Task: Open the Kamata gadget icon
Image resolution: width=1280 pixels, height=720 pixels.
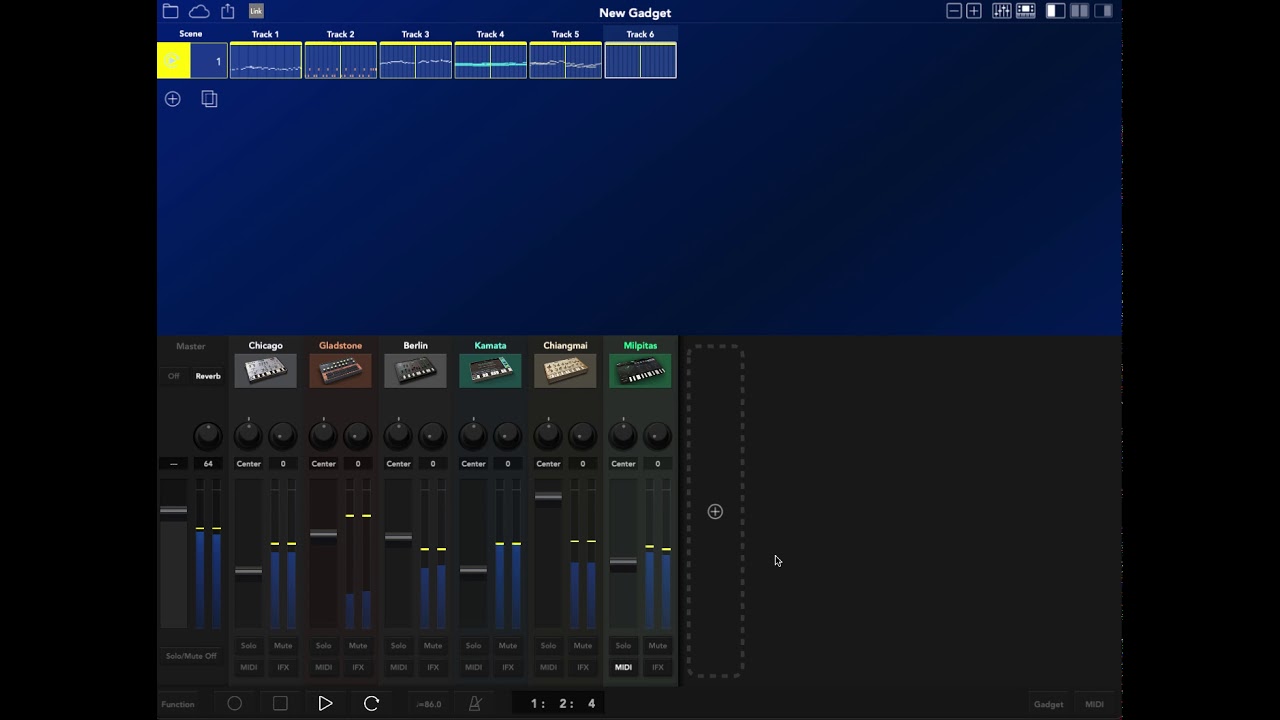Action: (490, 371)
